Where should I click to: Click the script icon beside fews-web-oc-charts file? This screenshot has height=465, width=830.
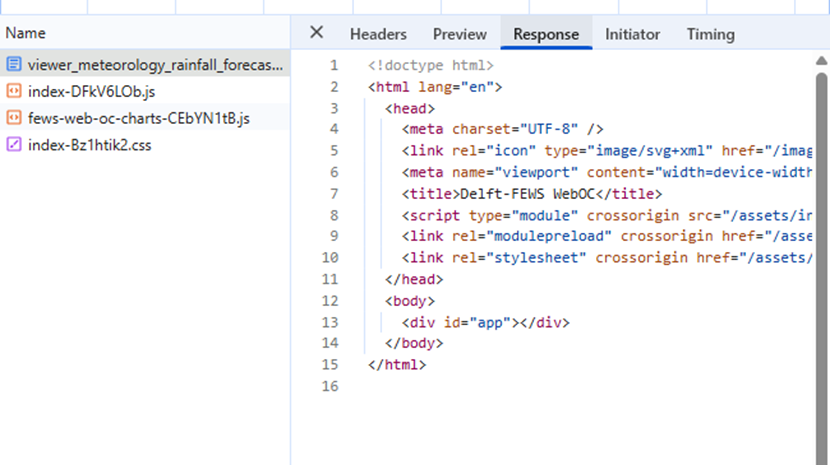[14, 118]
